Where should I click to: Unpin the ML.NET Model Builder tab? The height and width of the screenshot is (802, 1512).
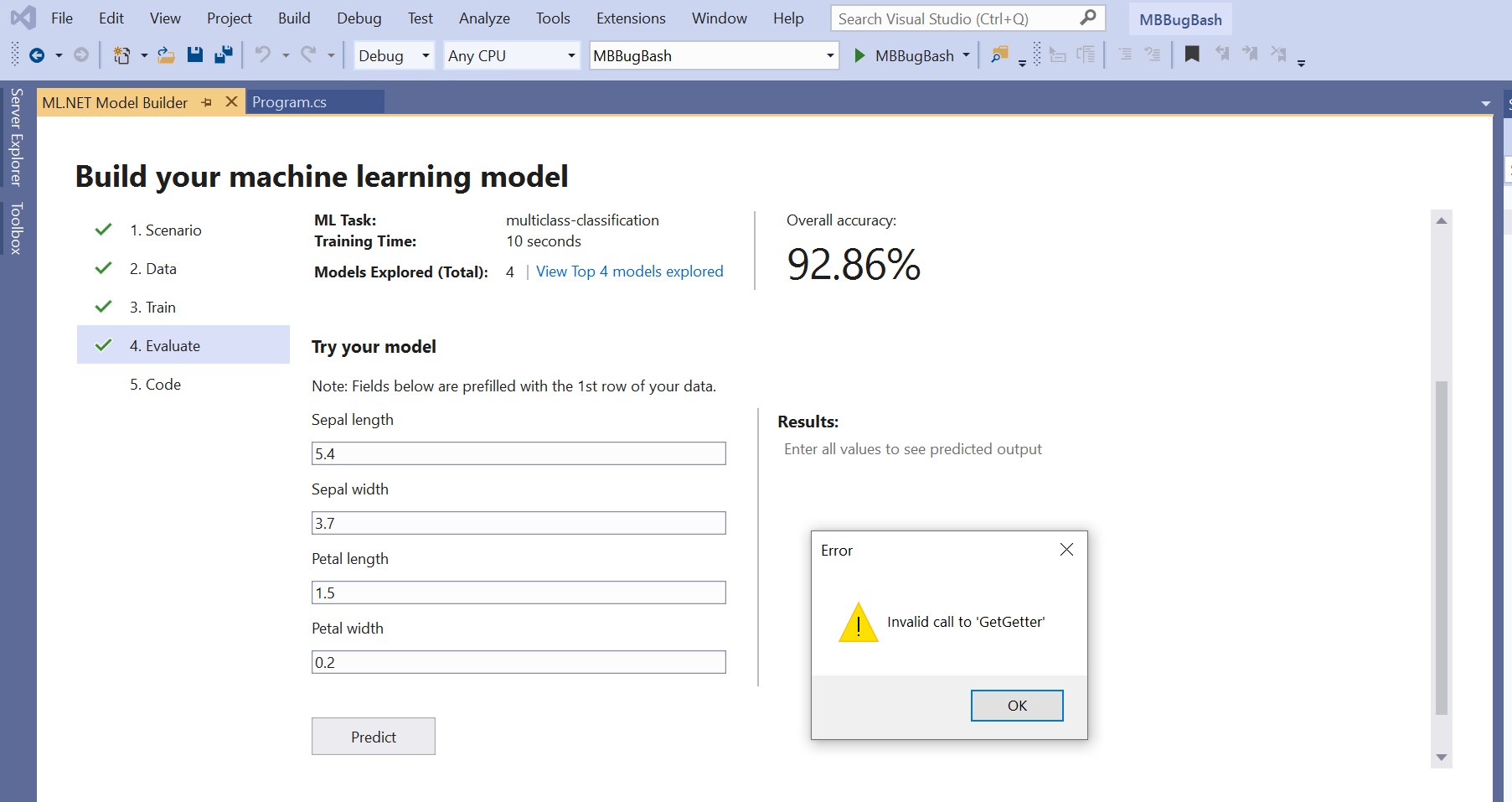point(207,102)
